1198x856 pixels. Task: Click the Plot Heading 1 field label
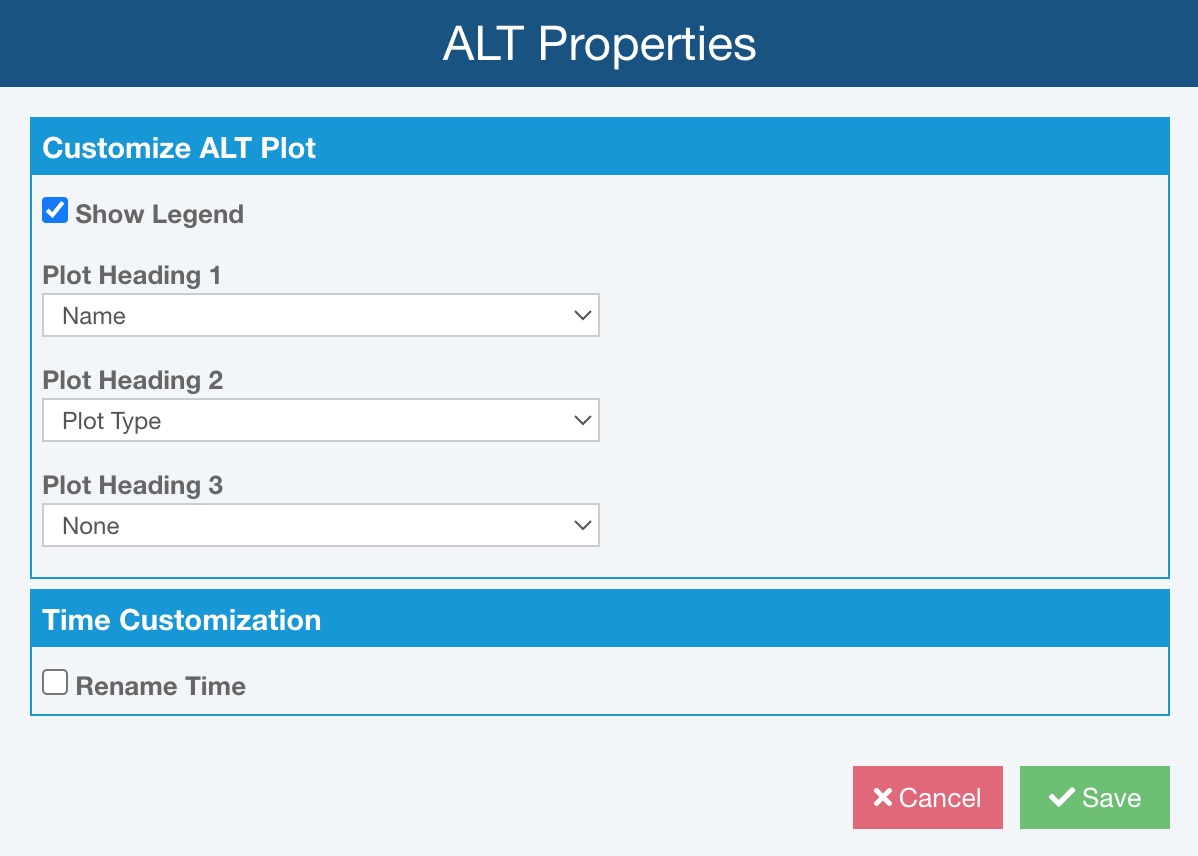(x=132, y=275)
